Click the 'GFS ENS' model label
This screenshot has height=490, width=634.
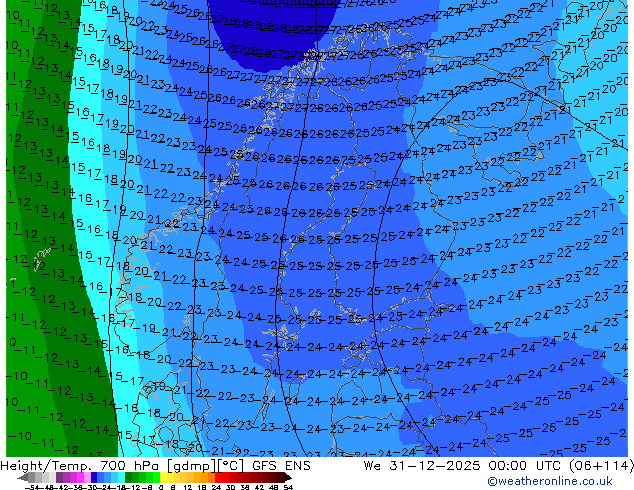pyautogui.click(x=281, y=466)
